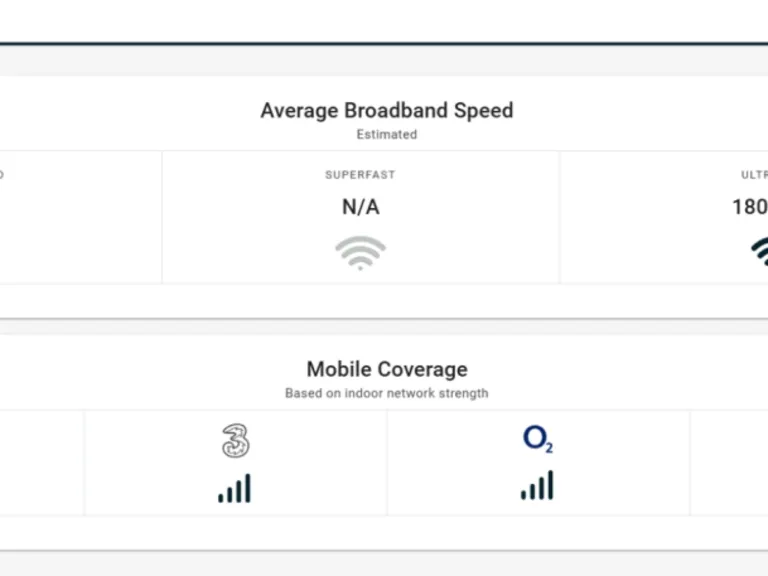This screenshot has width=768, height=576.
Task: Click the signal bars under Three
Action: coord(235,489)
